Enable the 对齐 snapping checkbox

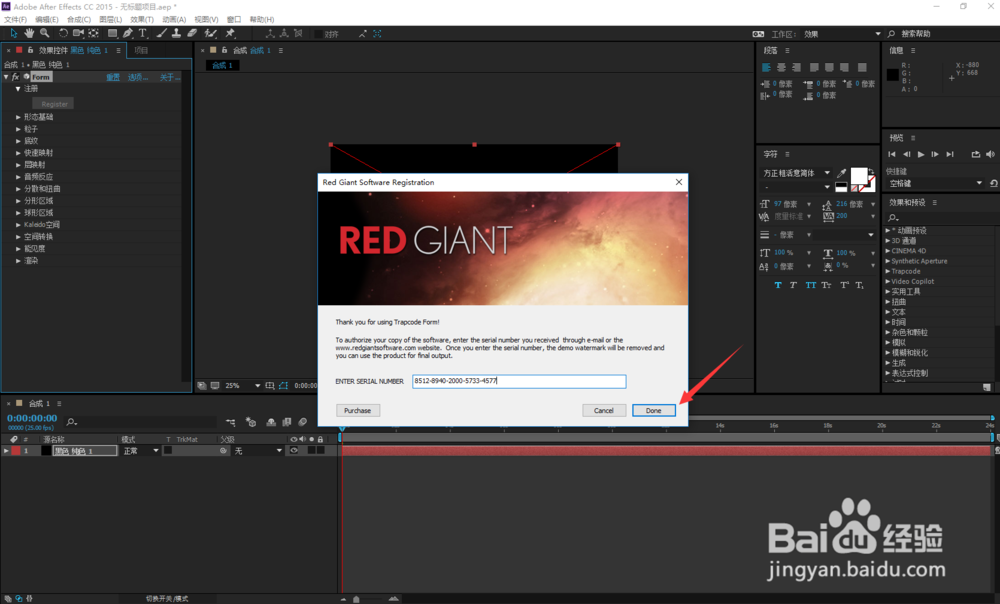click(319, 34)
